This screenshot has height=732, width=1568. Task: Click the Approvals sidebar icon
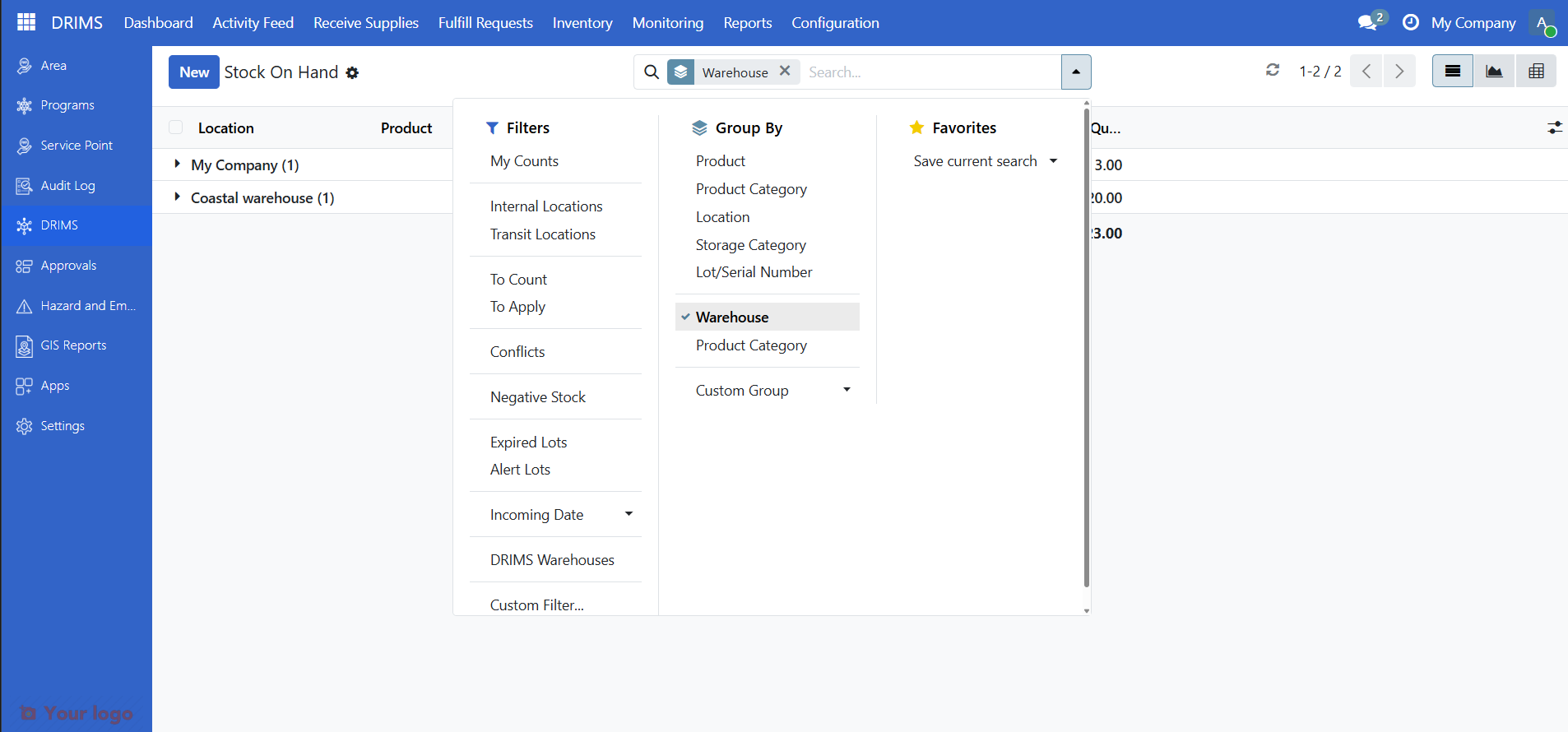[x=25, y=266]
